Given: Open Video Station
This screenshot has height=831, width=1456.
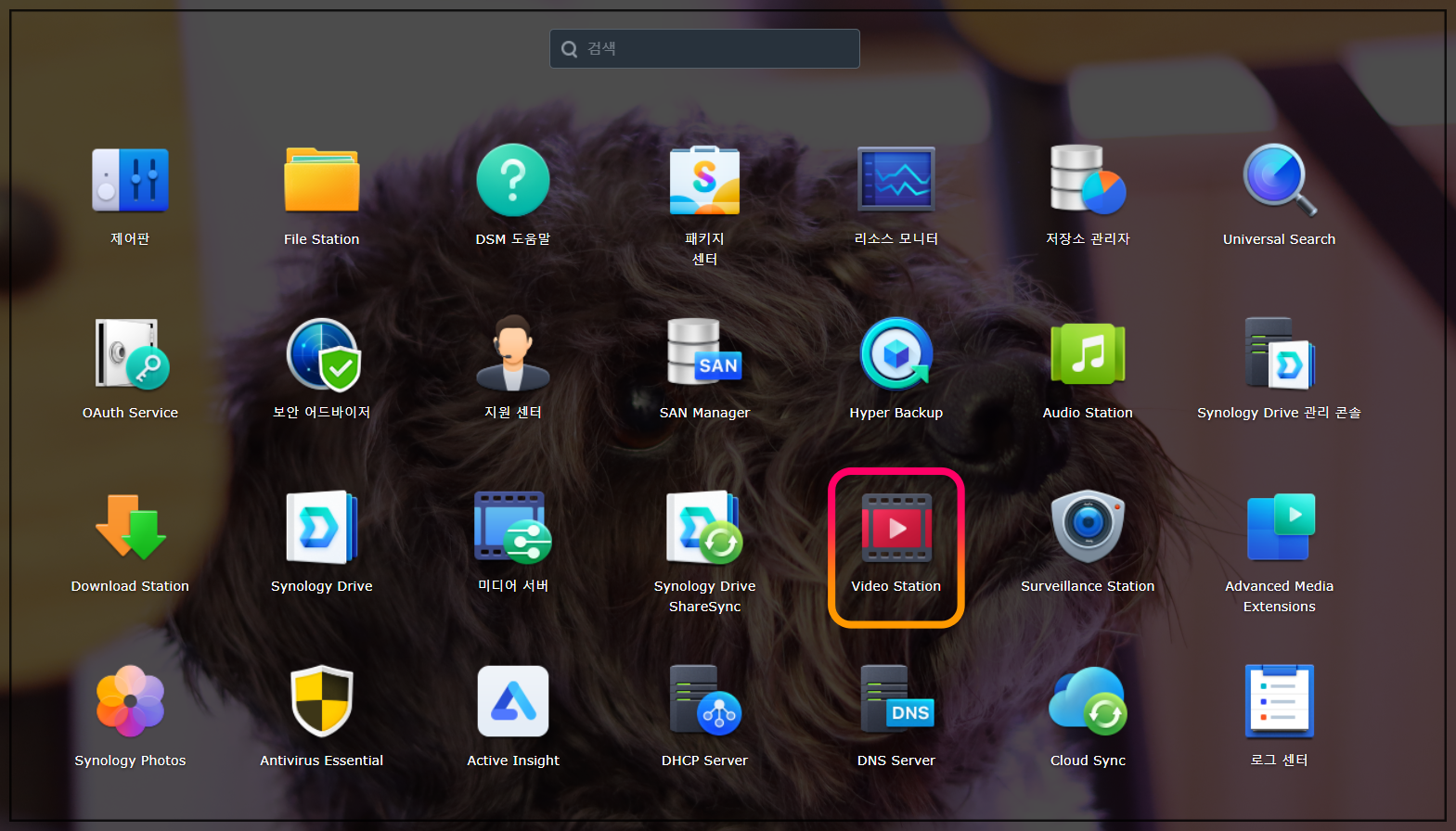Looking at the screenshot, I should tap(896, 528).
